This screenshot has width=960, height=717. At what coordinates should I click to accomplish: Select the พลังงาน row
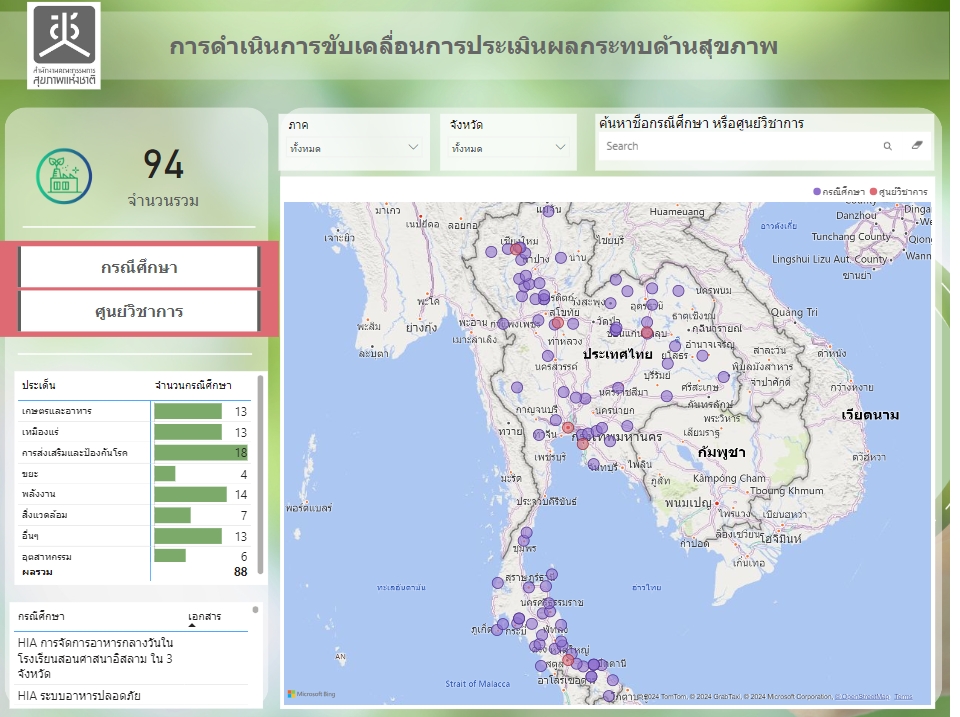click(135, 494)
